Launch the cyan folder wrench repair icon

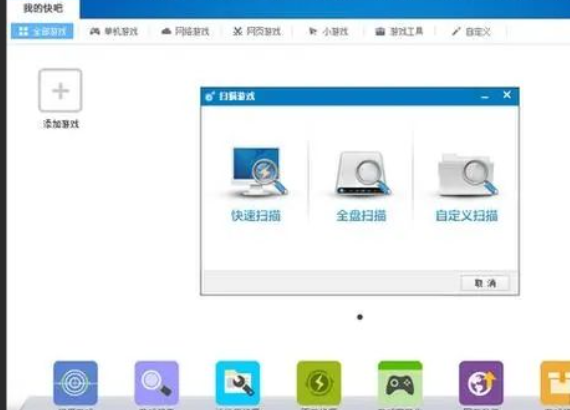coord(238,383)
